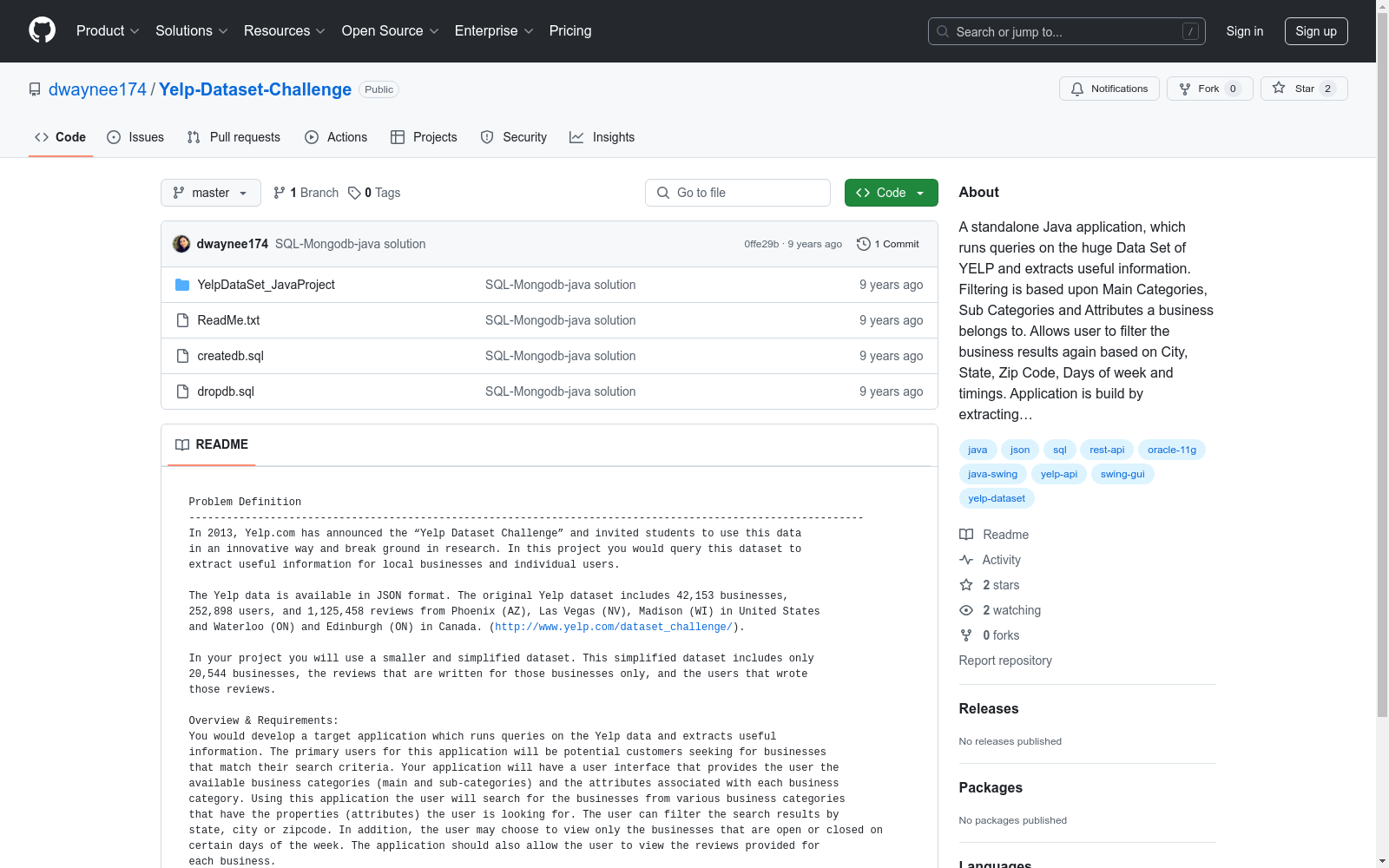The height and width of the screenshot is (868, 1389).
Task: Click the Projects table icon
Action: click(x=398, y=137)
